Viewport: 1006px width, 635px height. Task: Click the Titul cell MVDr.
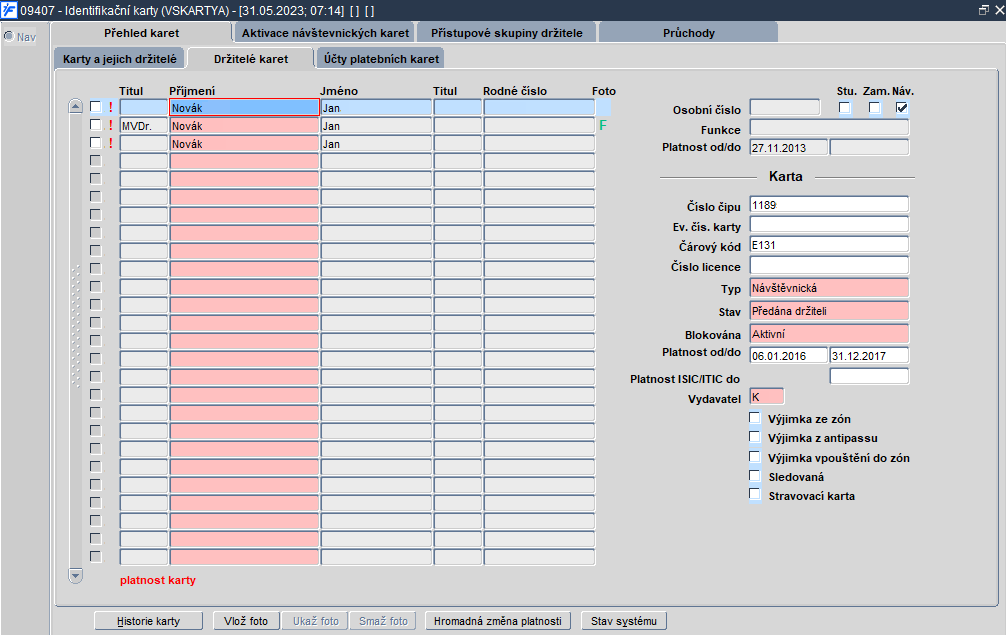pos(144,125)
